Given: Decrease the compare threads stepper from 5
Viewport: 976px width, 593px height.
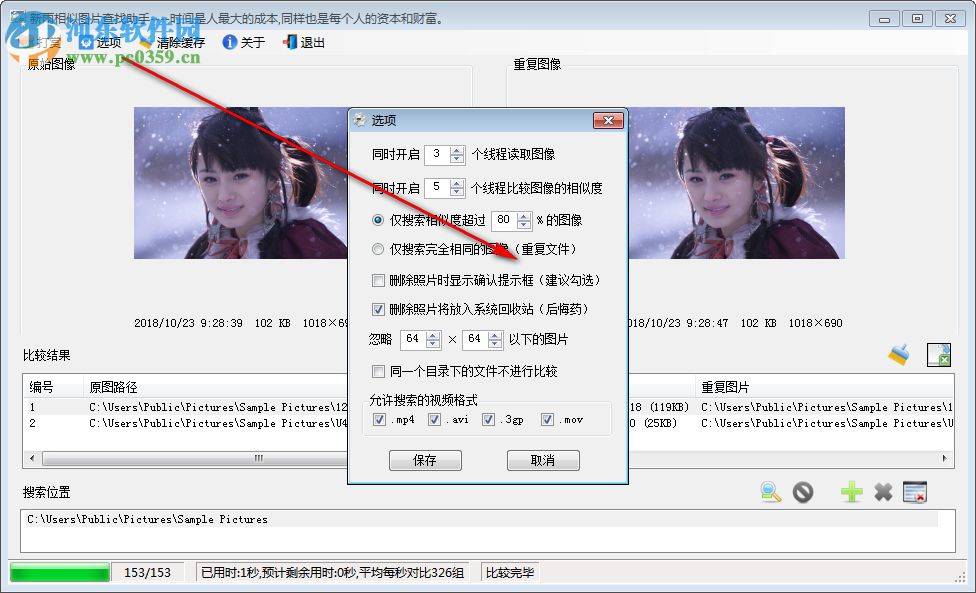Looking at the screenshot, I should [x=456, y=191].
